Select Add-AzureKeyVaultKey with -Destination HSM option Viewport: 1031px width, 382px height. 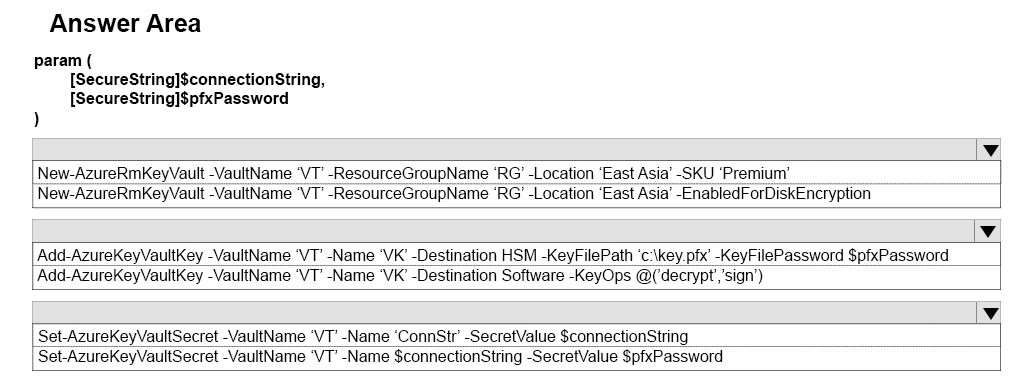tap(516, 254)
